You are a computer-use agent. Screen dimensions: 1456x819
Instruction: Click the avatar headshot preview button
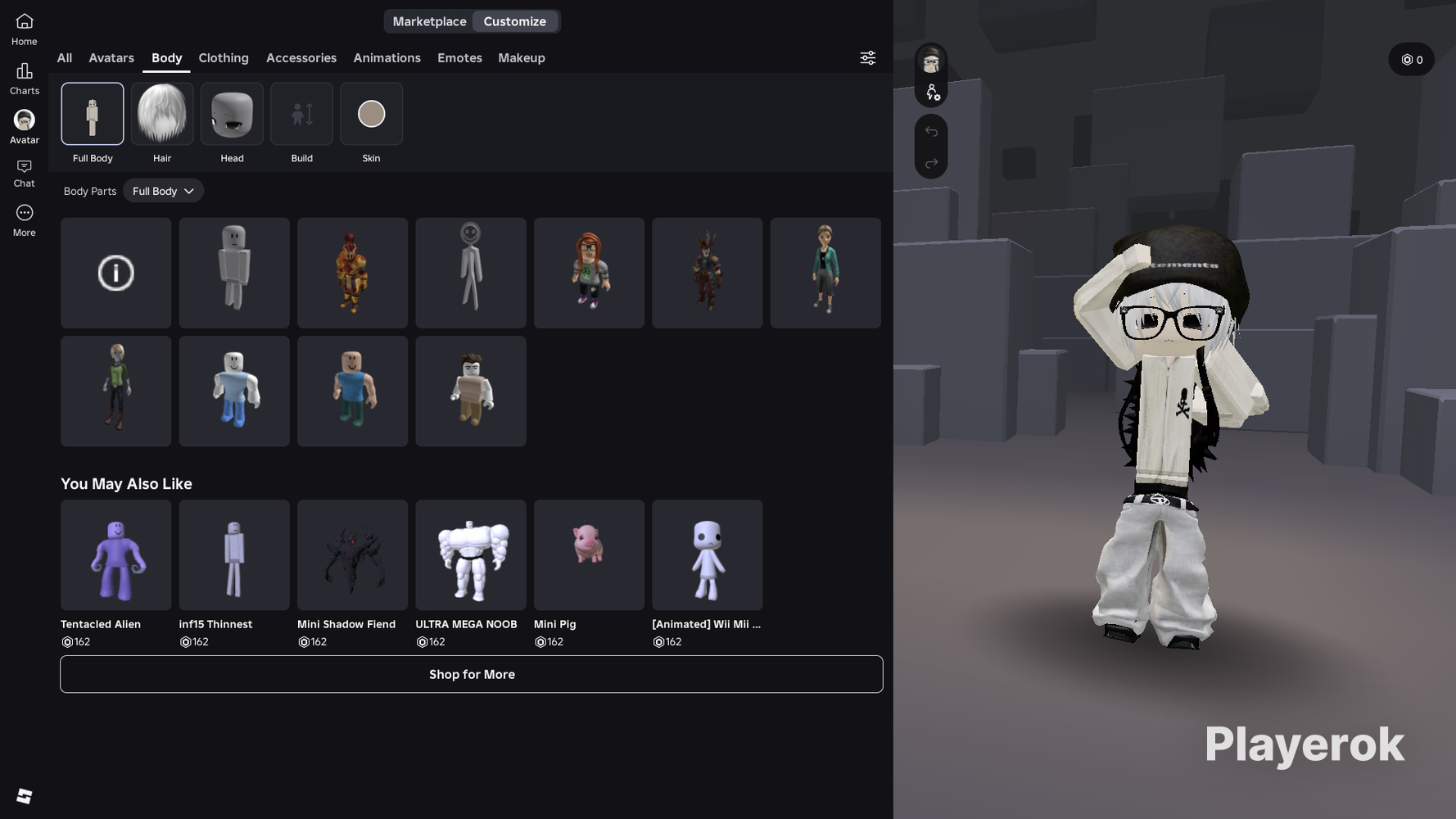click(x=931, y=61)
